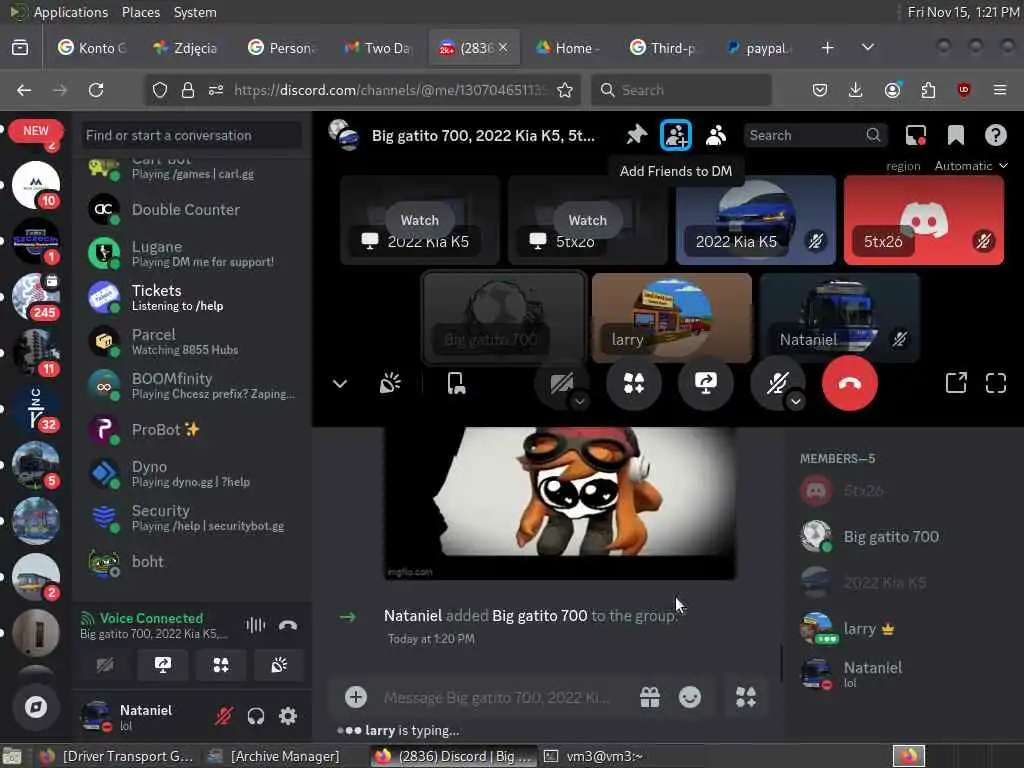Image resolution: width=1024 pixels, height=768 pixels.
Task: Open user settings gear
Action: coord(287,716)
